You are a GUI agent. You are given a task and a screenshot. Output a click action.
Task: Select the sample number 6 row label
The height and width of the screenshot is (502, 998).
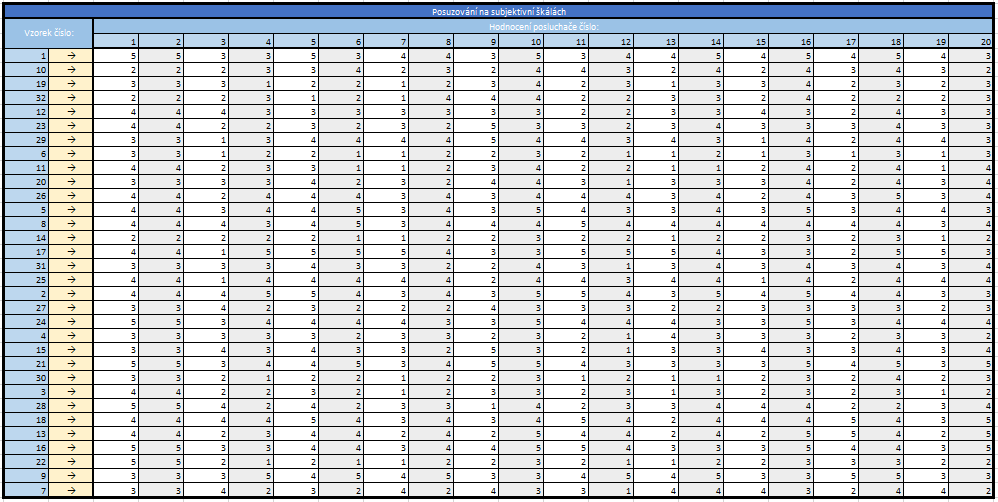click(x=27, y=154)
